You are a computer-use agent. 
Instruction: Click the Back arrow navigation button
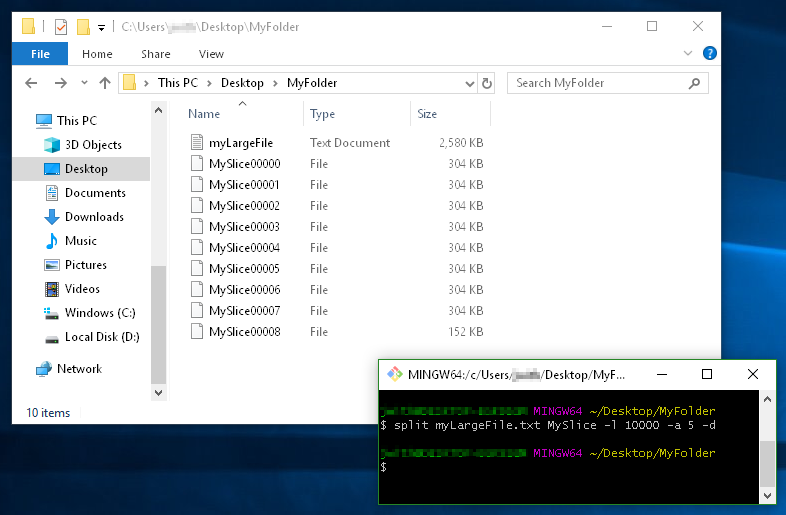click(32, 83)
